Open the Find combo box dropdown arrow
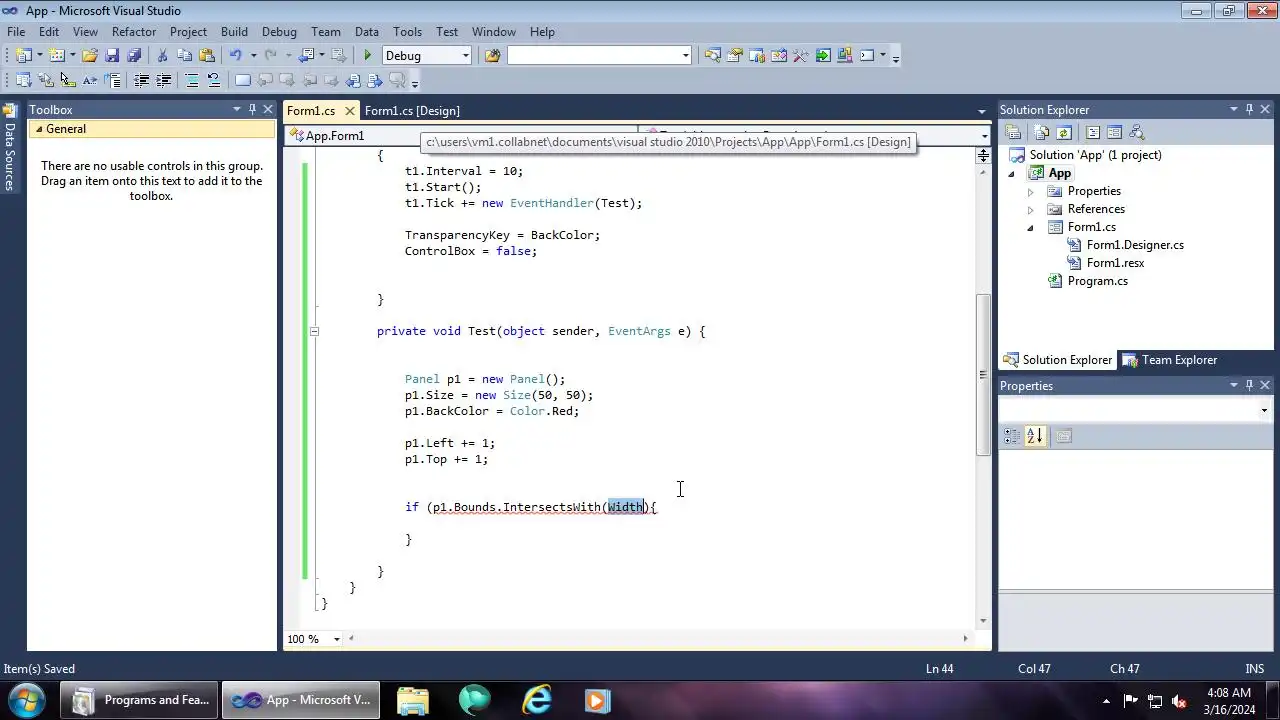 pyautogui.click(x=685, y=56)
